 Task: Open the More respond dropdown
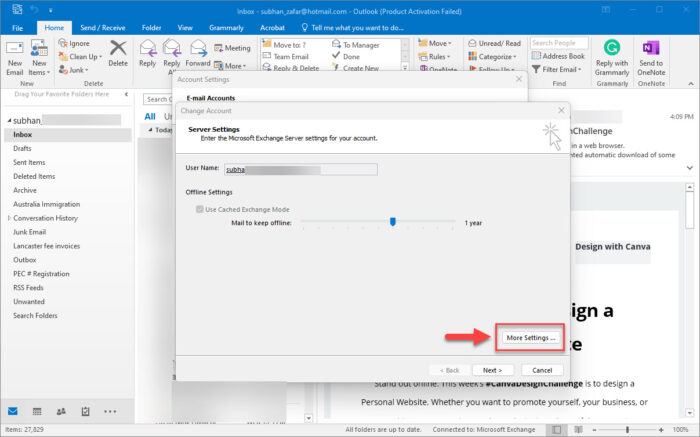(230, 66)
